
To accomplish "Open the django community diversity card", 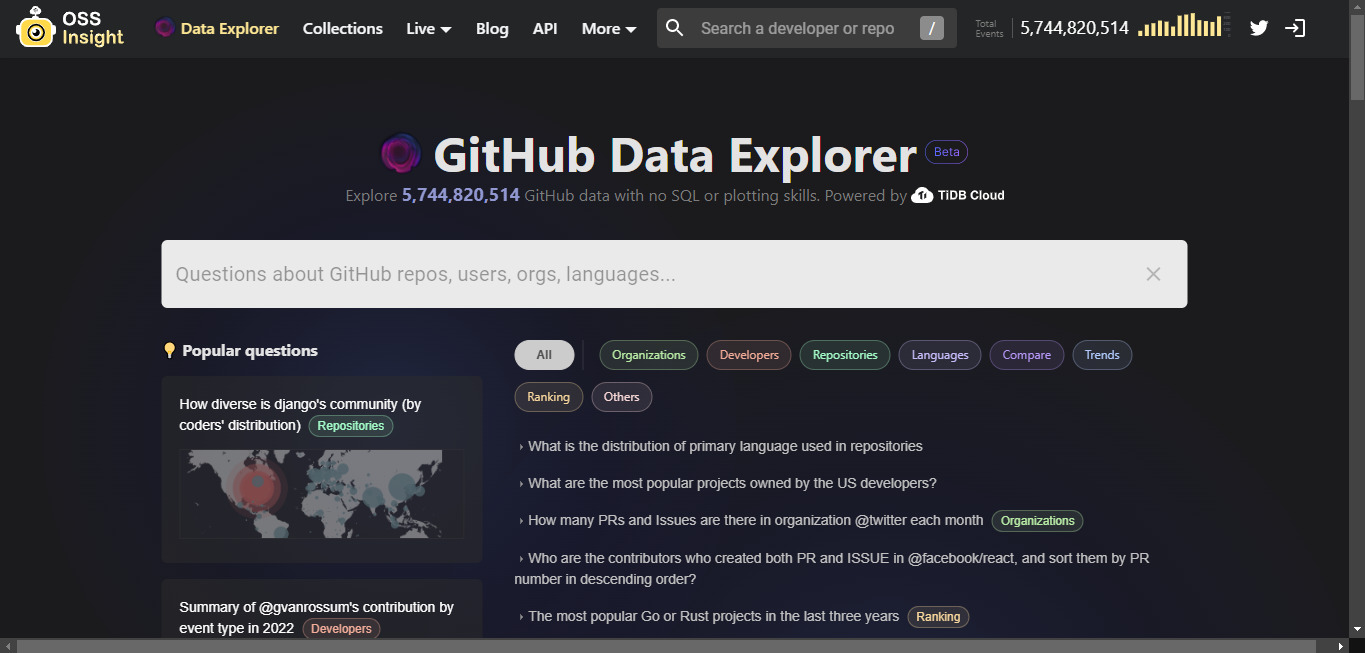I will (322, 469).
